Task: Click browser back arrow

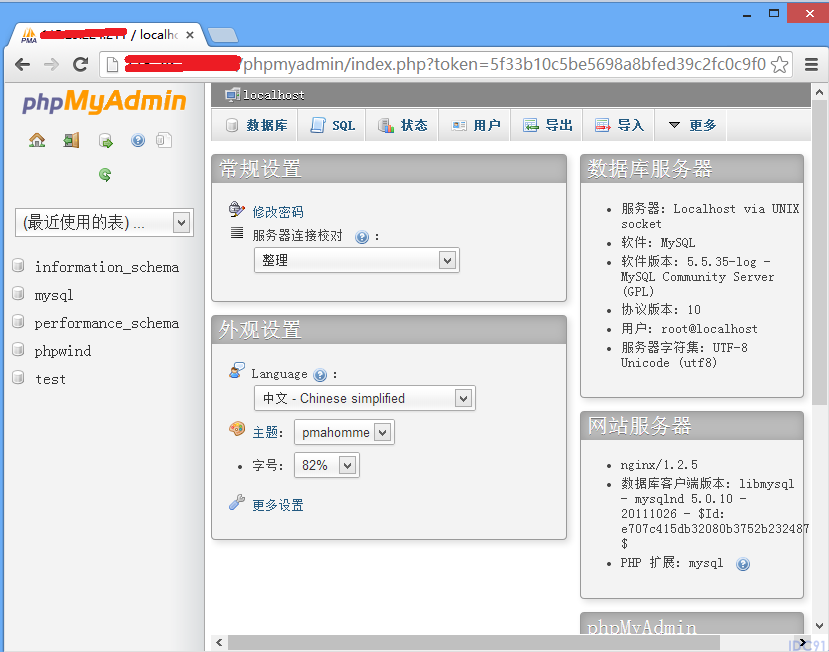Action: pyautogui.click(x=22, y=65)
